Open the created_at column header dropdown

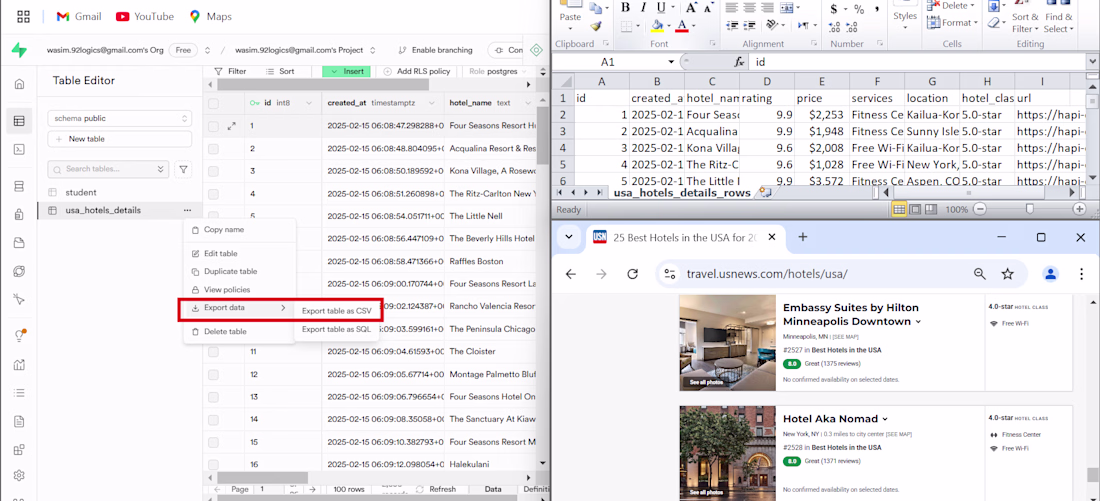coord(431,103)
